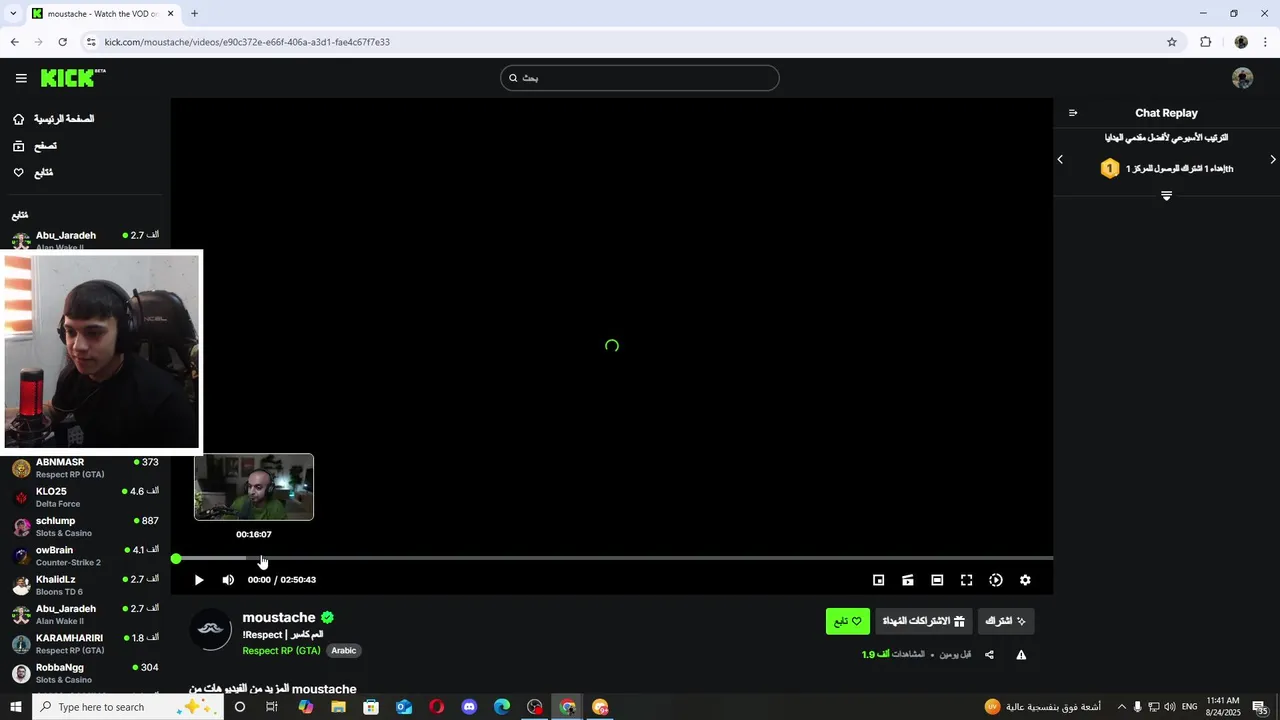Image resolution: width=1280 pixels, height=720 pixels.
Task: Open moustache channel avatar
Action: (211, 630)
